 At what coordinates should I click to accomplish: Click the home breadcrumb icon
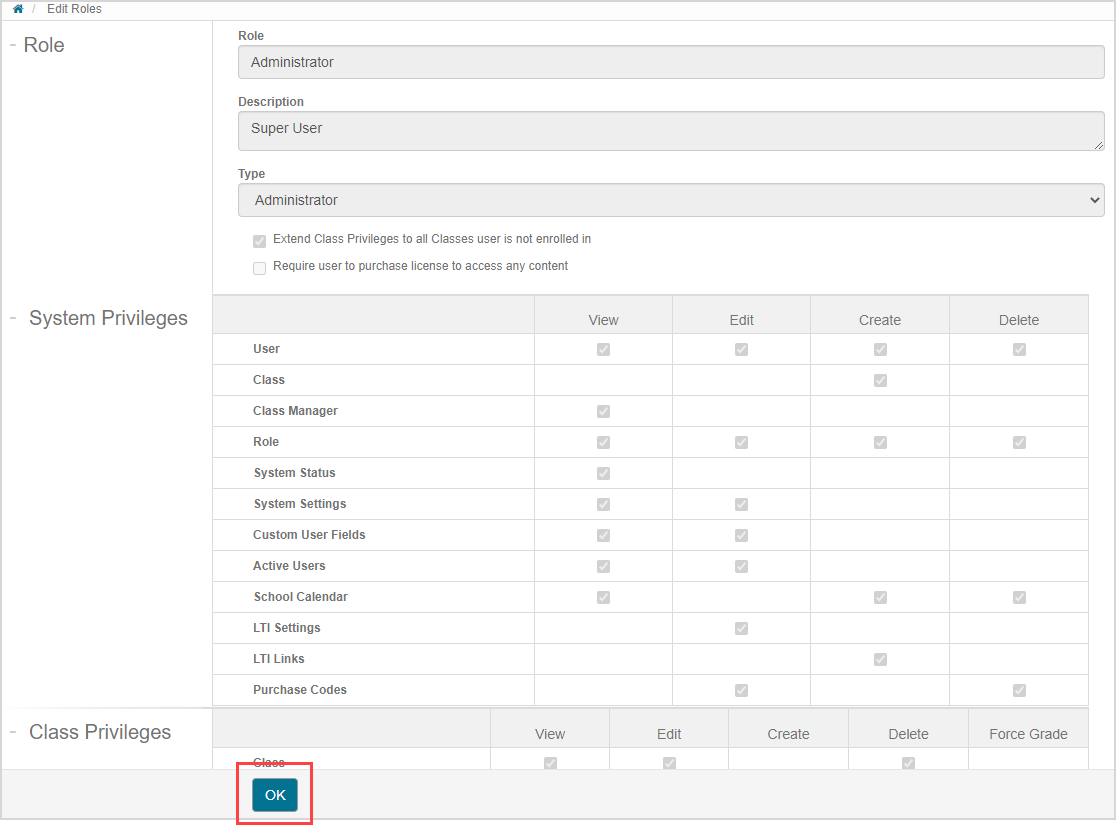[x=18, y=8]
